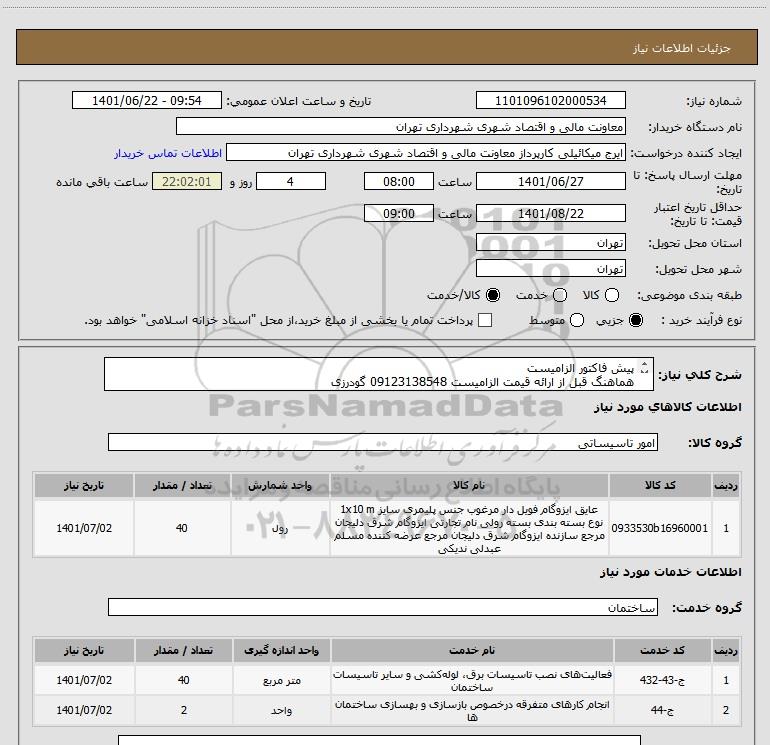Click the electrical installation service name cell

click(472, 681)
